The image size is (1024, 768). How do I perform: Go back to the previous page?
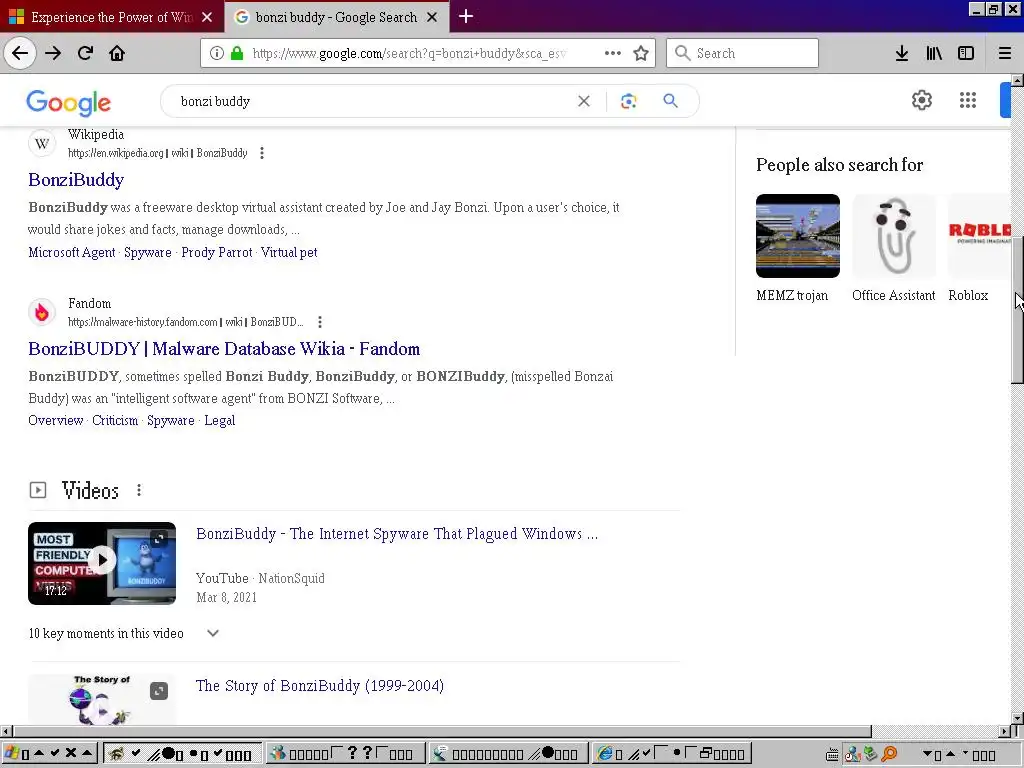20,53
